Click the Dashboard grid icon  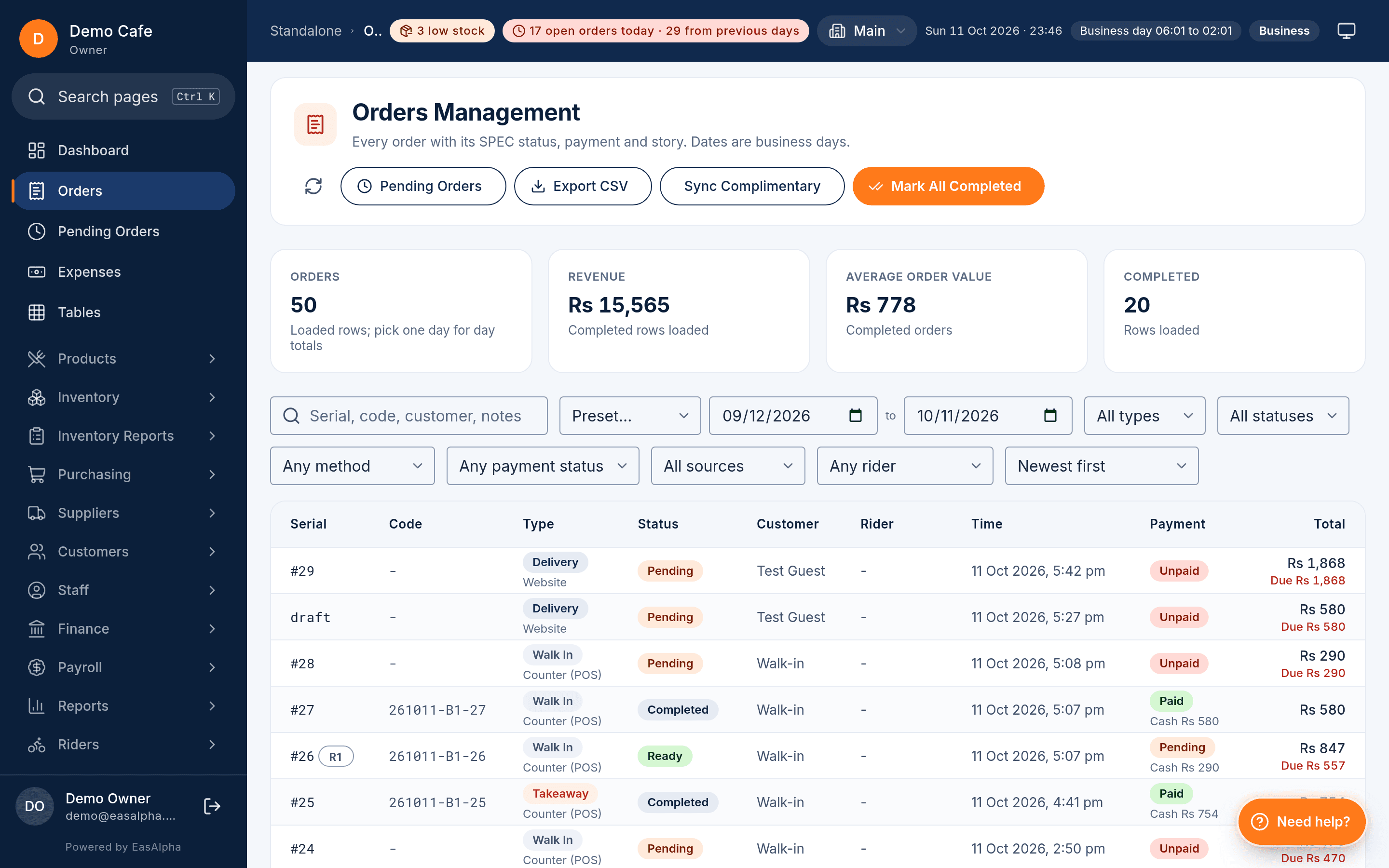tap(37, 150)
